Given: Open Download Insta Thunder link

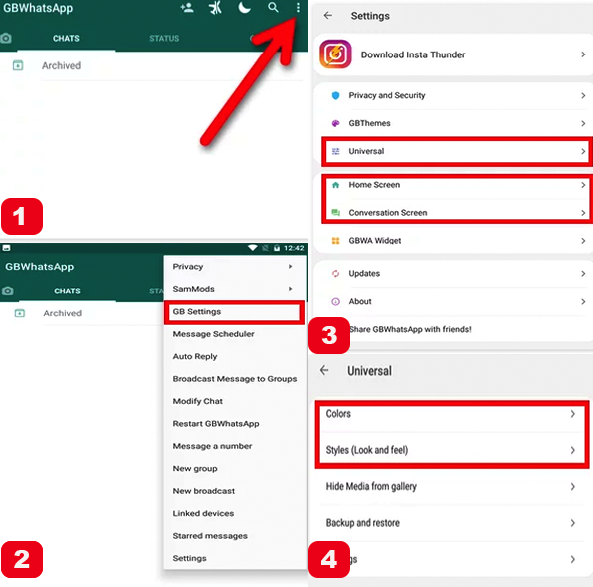Looking at the screenshot, I should (x=453, y=54).
